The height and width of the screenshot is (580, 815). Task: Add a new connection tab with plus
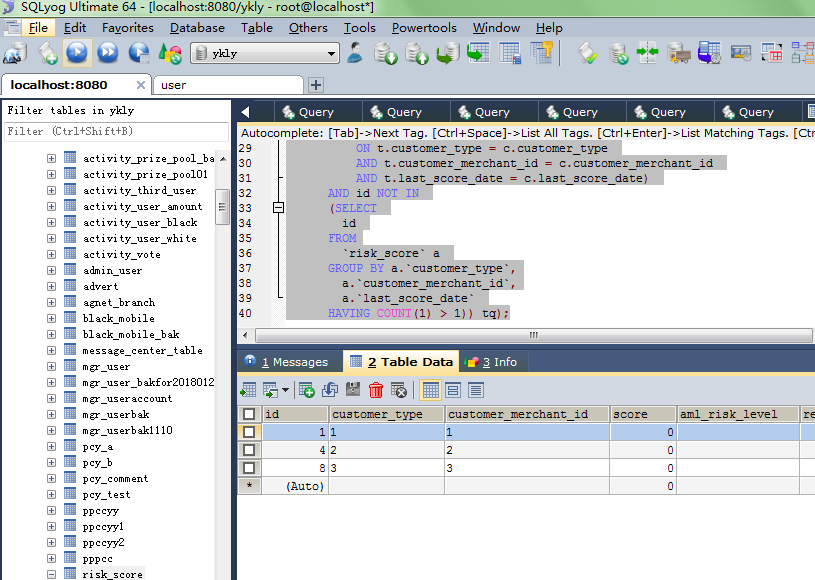tap(316, 85)
